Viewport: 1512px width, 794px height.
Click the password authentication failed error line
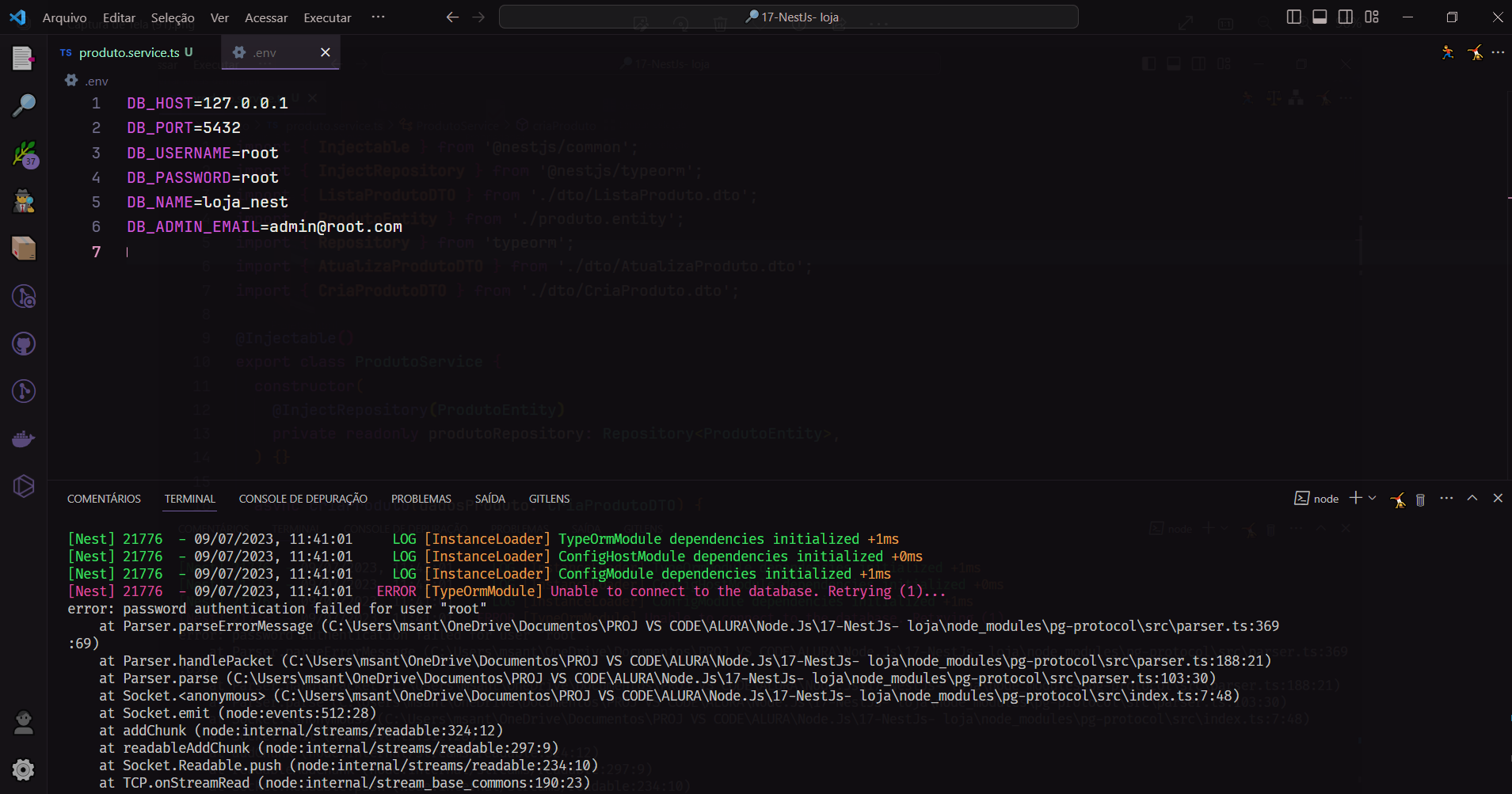pyautogui.click(x=277, y=609)
